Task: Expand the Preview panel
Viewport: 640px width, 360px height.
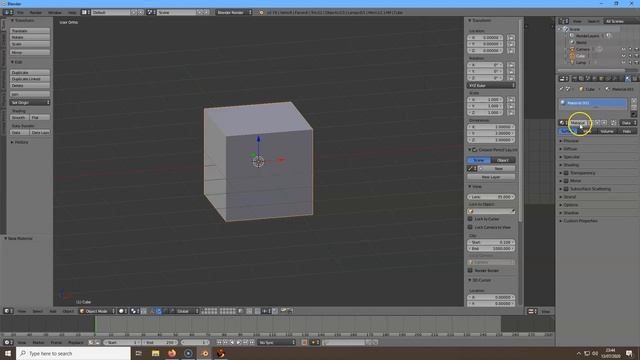Action: (571, 141)
